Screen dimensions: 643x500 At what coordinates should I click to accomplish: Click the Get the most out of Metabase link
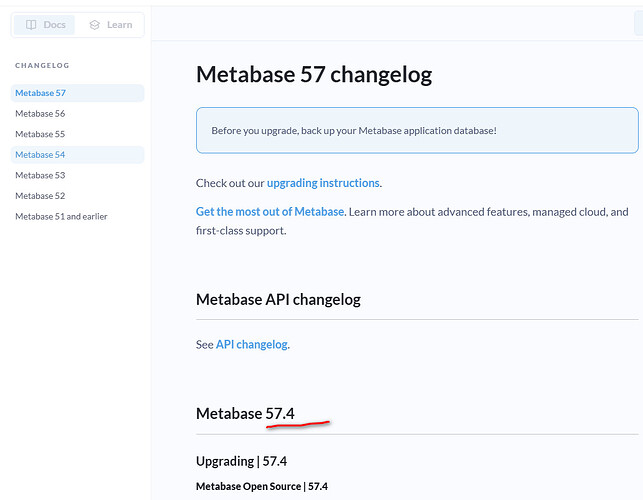270,212
